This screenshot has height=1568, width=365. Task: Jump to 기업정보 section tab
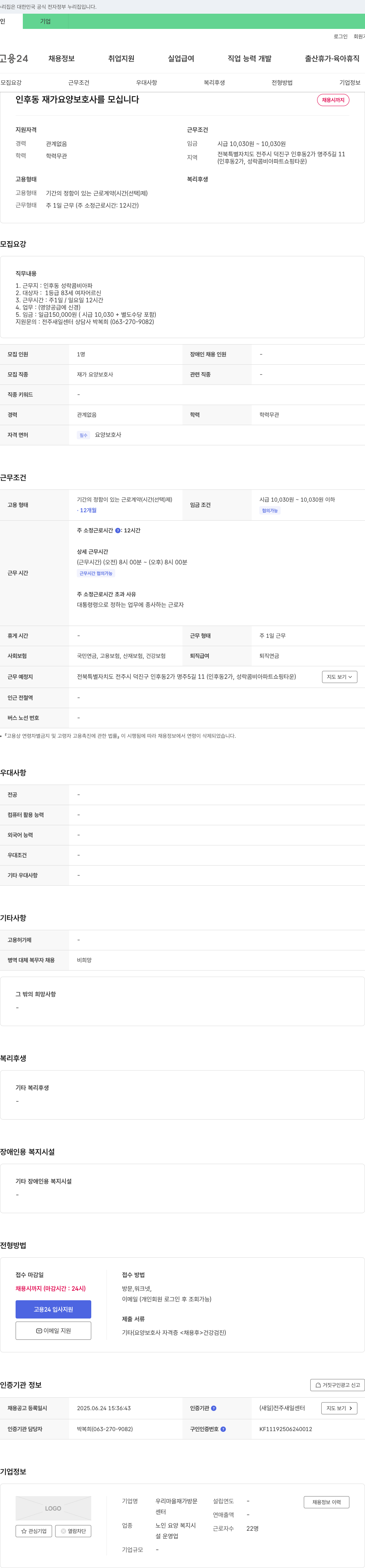[x=350, y=83]
